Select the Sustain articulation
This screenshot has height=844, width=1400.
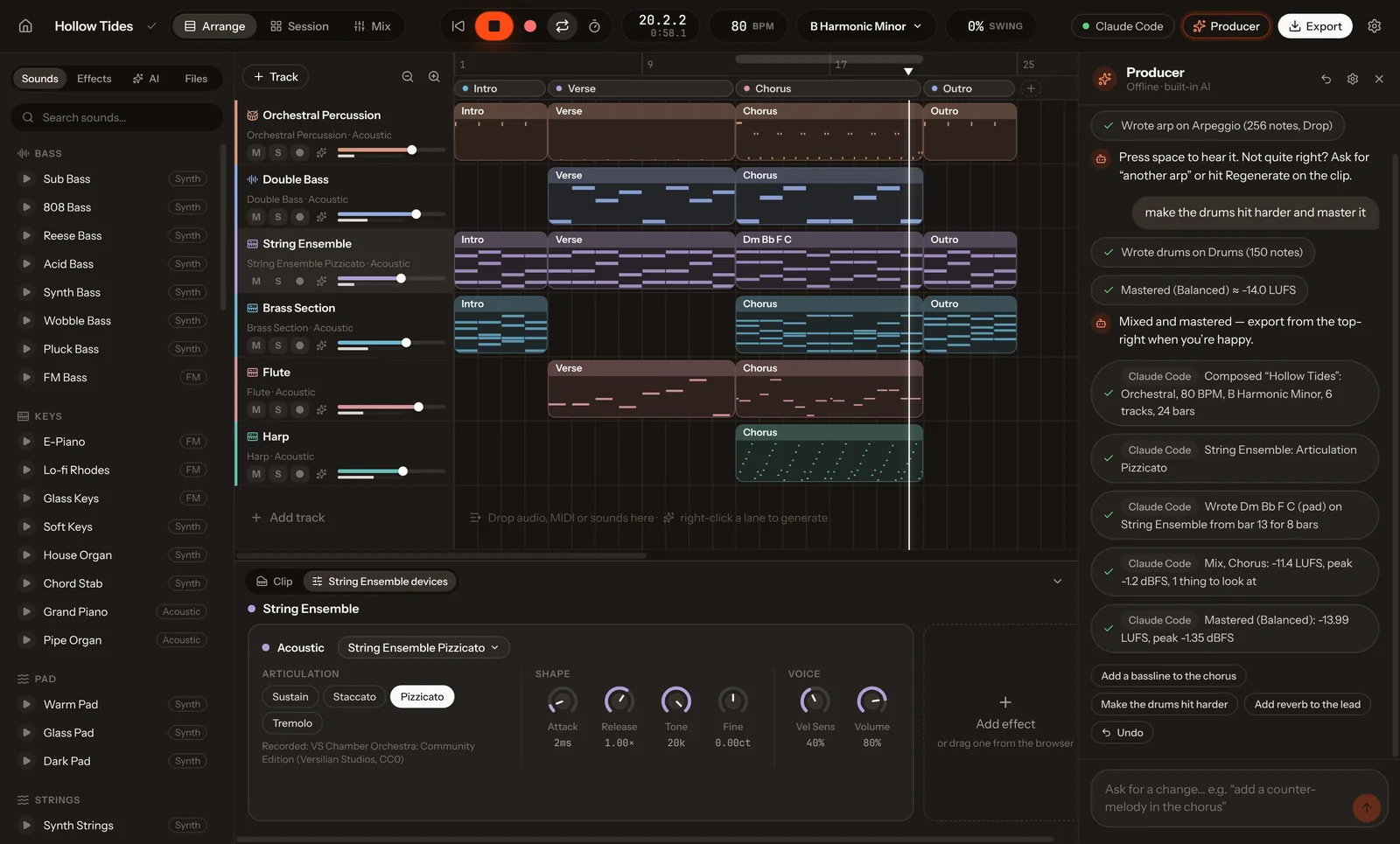[290, 697]
